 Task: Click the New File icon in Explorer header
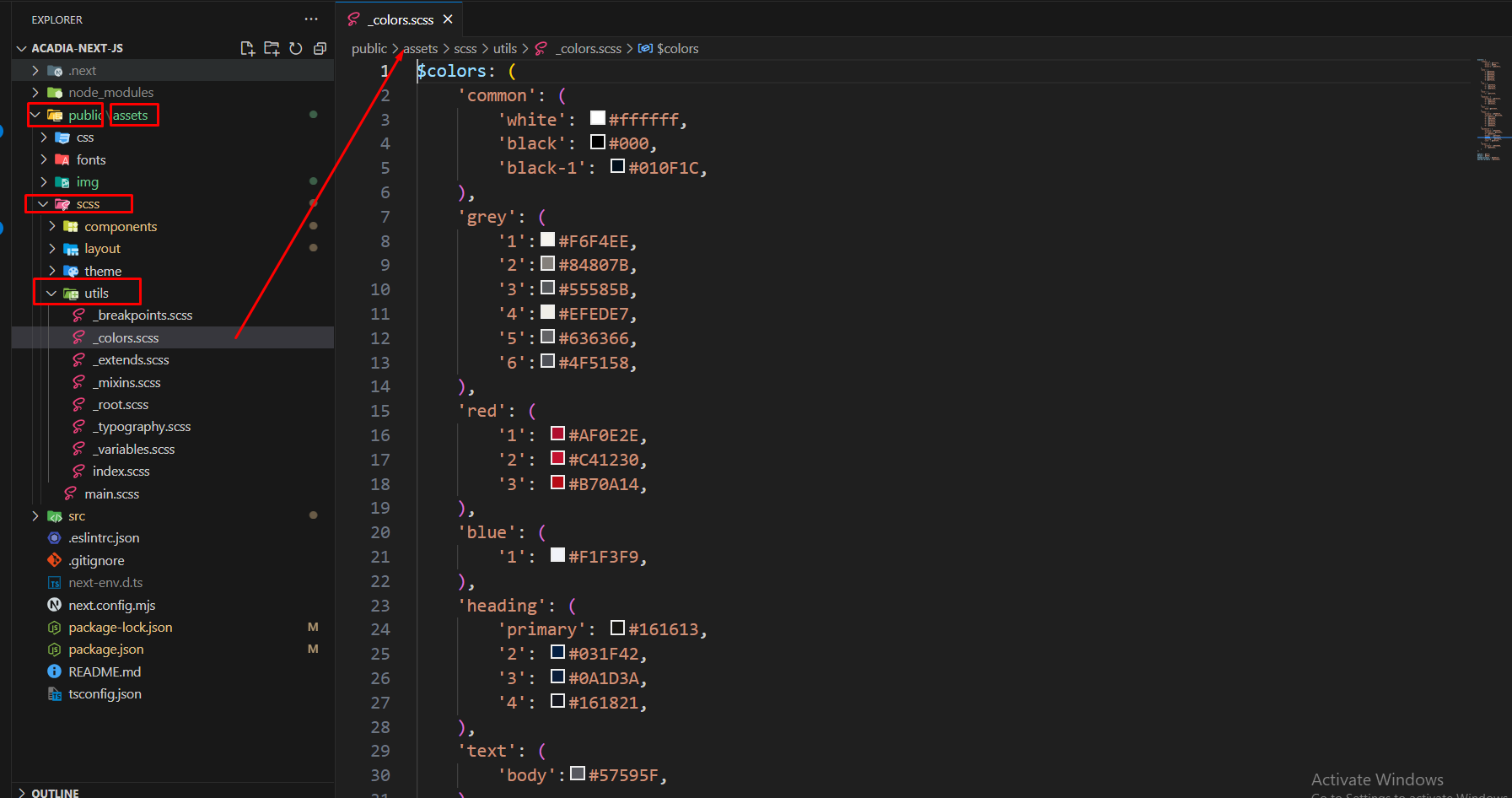click(247, 48)
